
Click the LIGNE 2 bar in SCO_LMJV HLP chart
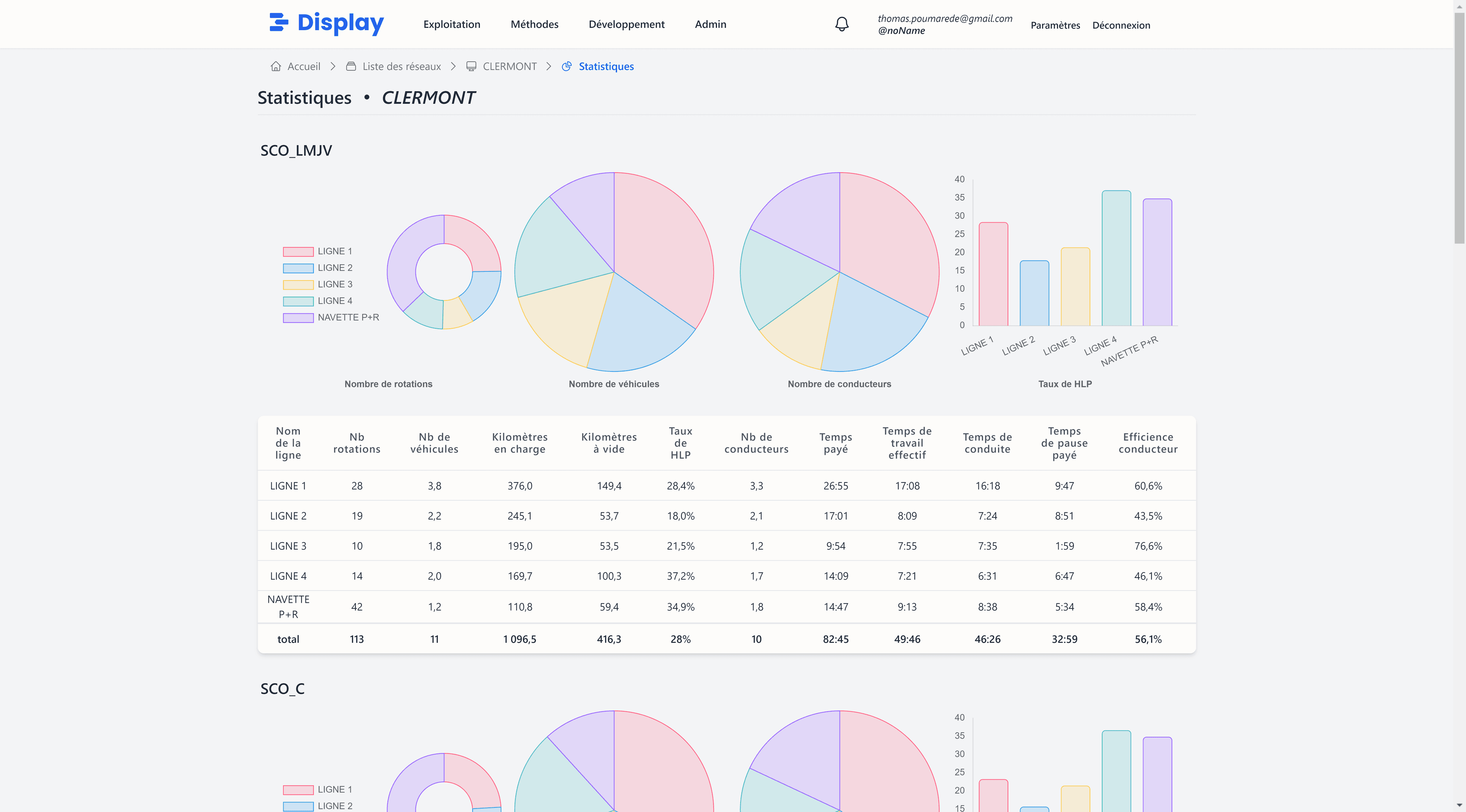point(1034,293)
